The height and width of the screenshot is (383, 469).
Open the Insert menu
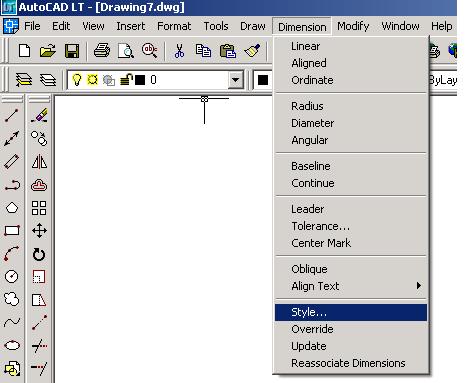tap(131, 26)
